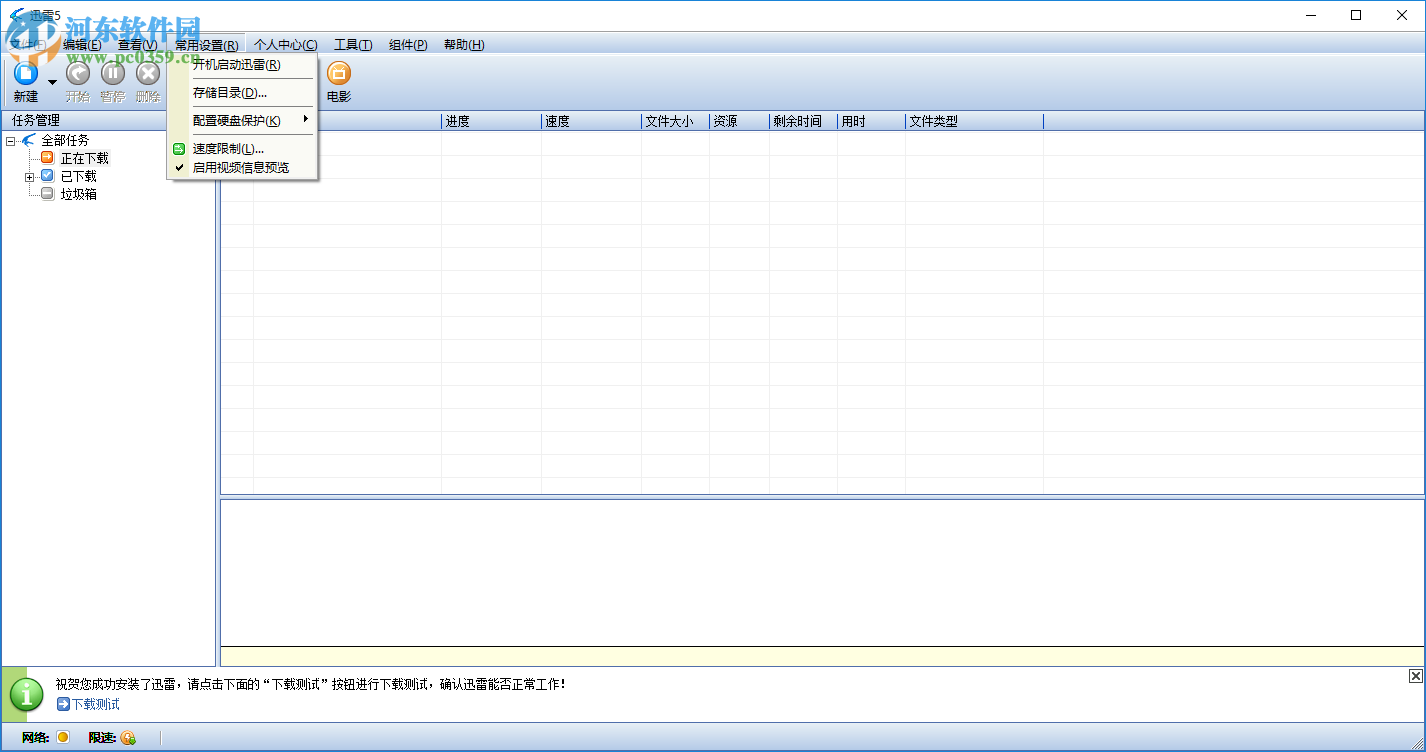Select the 垃圾箱 tree item
Screen dimensions: 1426x752
(79, 194)
